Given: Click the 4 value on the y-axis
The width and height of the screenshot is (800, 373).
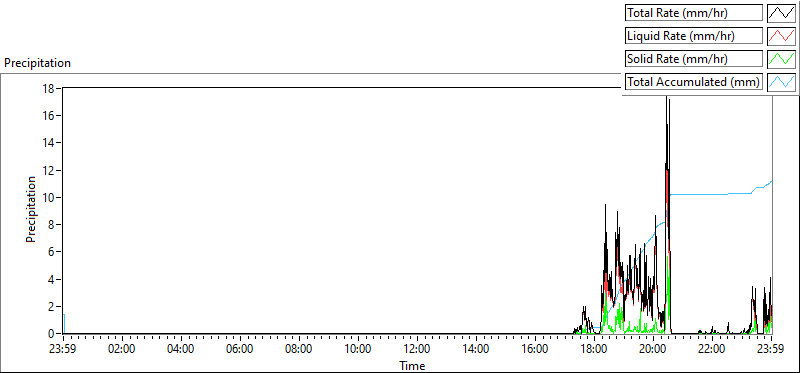Looking at the screenshot, I should click(x=53, y=280).
